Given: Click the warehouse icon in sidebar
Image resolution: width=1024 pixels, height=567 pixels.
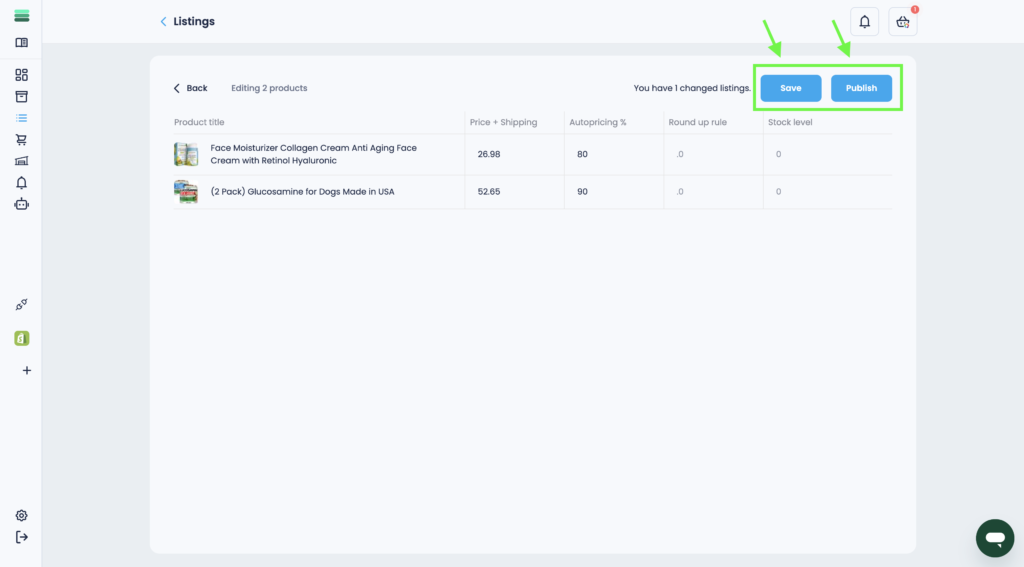Looking at the screenshot, I should 22,161.
